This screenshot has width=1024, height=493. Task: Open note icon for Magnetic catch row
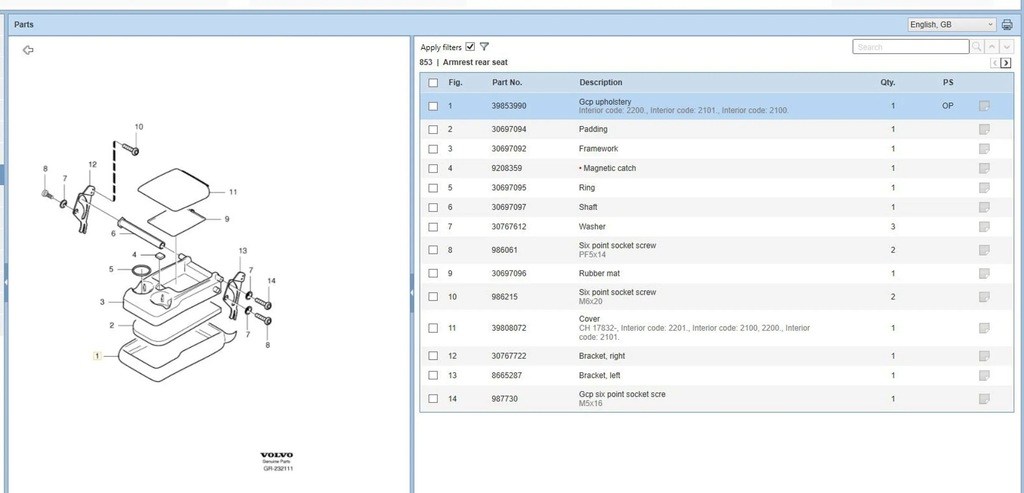point(984,168)
